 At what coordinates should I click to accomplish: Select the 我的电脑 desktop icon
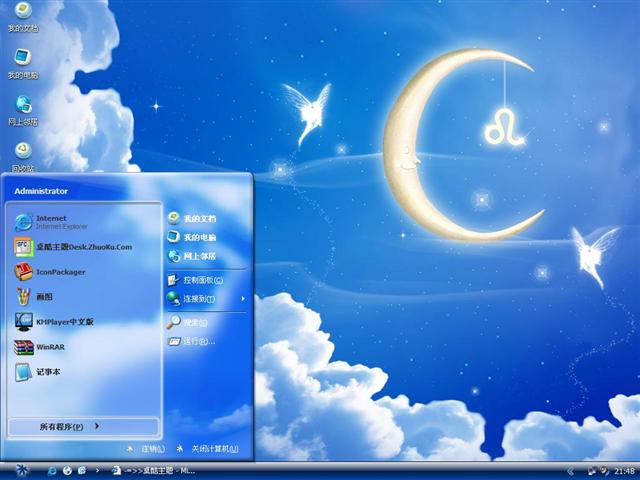[23, 63]
